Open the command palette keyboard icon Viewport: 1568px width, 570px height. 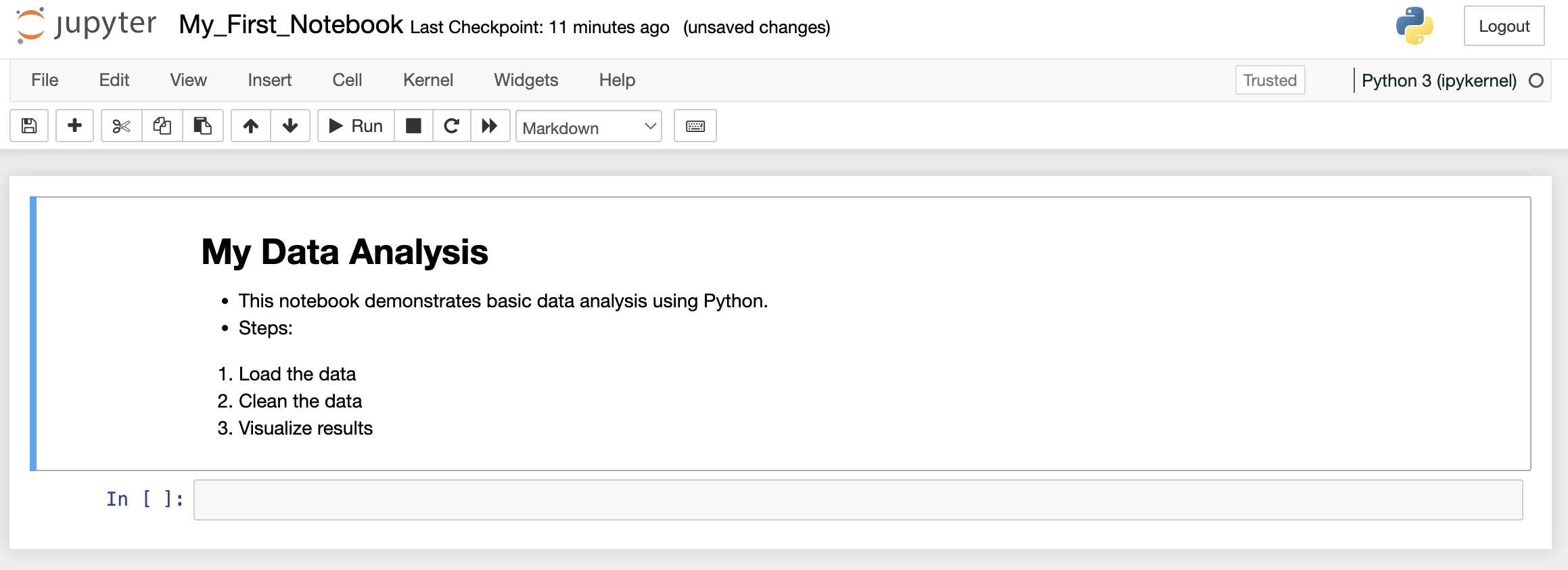[695, 126]
